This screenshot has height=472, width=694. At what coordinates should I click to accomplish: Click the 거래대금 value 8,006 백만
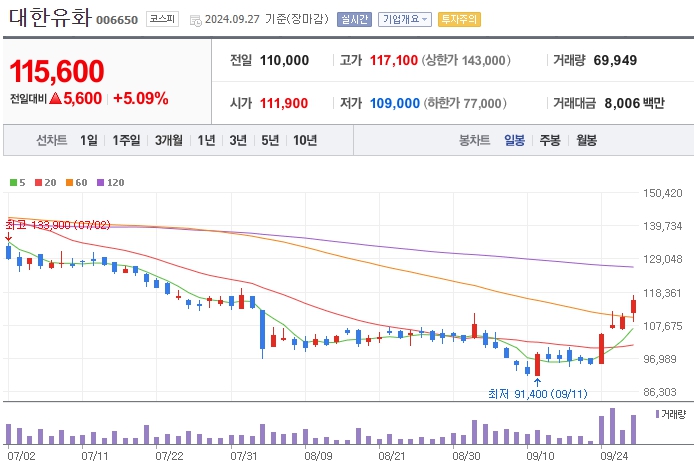coord(634,103)
